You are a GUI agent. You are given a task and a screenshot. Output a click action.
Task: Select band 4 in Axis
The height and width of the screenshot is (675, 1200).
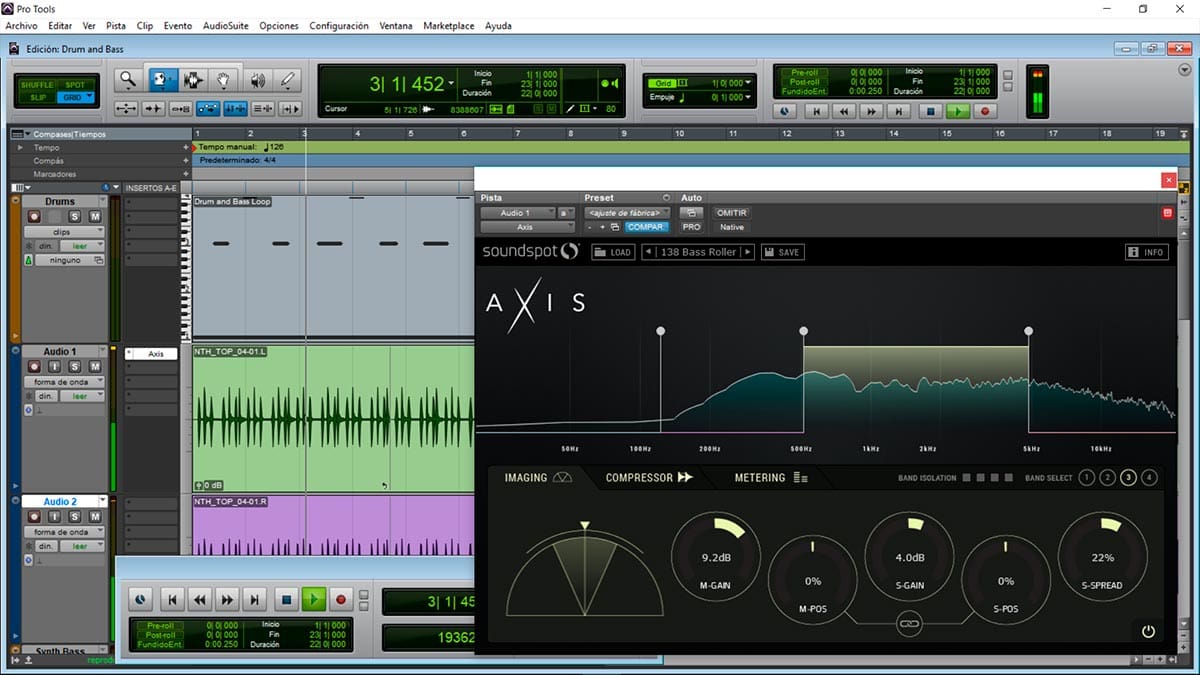[x=1150, y=478]
